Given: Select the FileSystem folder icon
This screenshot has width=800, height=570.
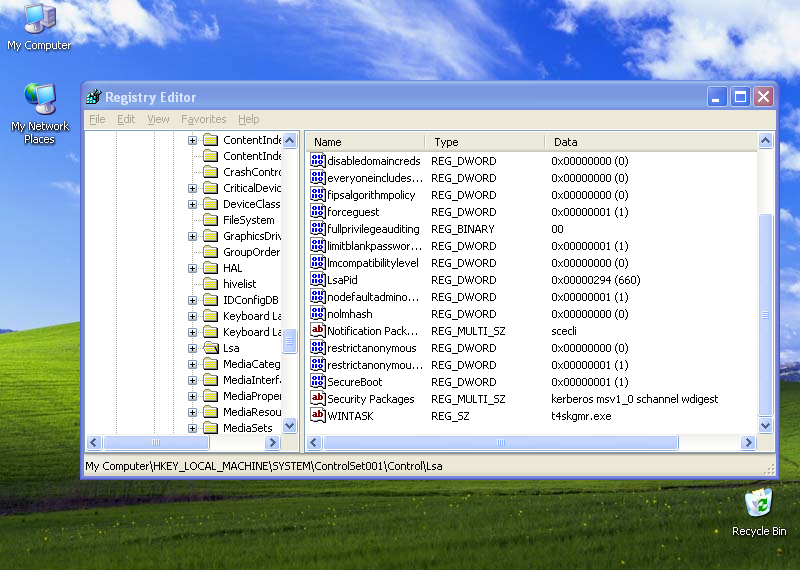Looking at the screenshot, I should pos(211,220).
